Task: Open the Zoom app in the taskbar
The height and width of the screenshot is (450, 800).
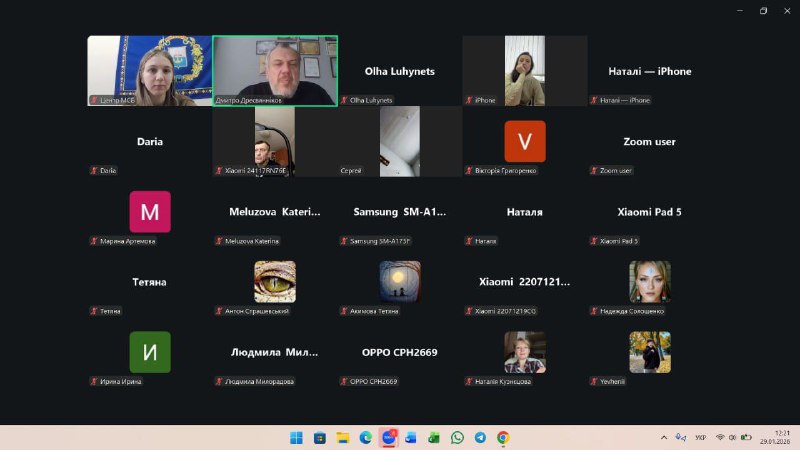Action: pyautogui.click(x=388, y=438)
